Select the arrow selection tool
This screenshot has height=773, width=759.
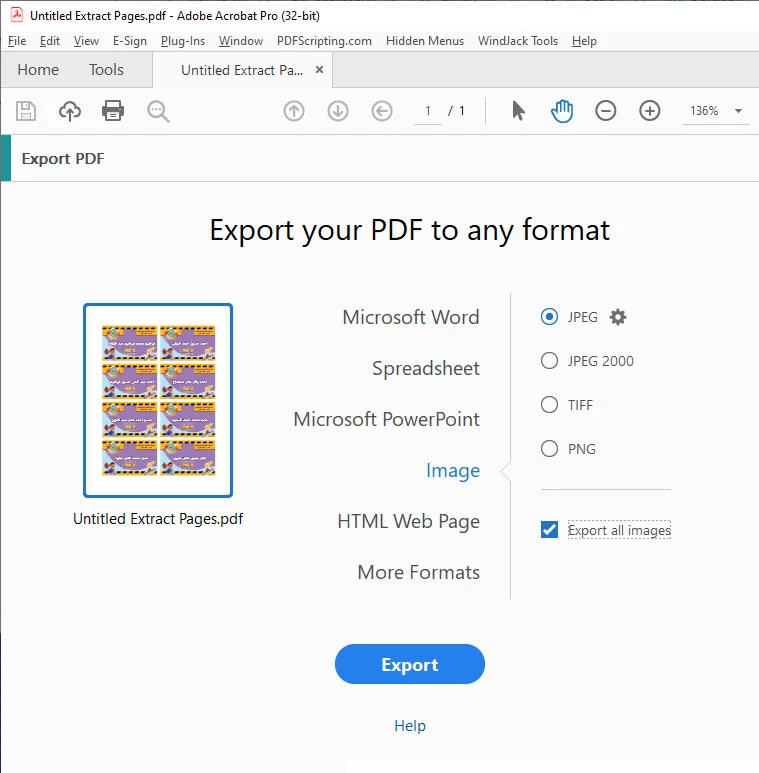click(518, 111)
